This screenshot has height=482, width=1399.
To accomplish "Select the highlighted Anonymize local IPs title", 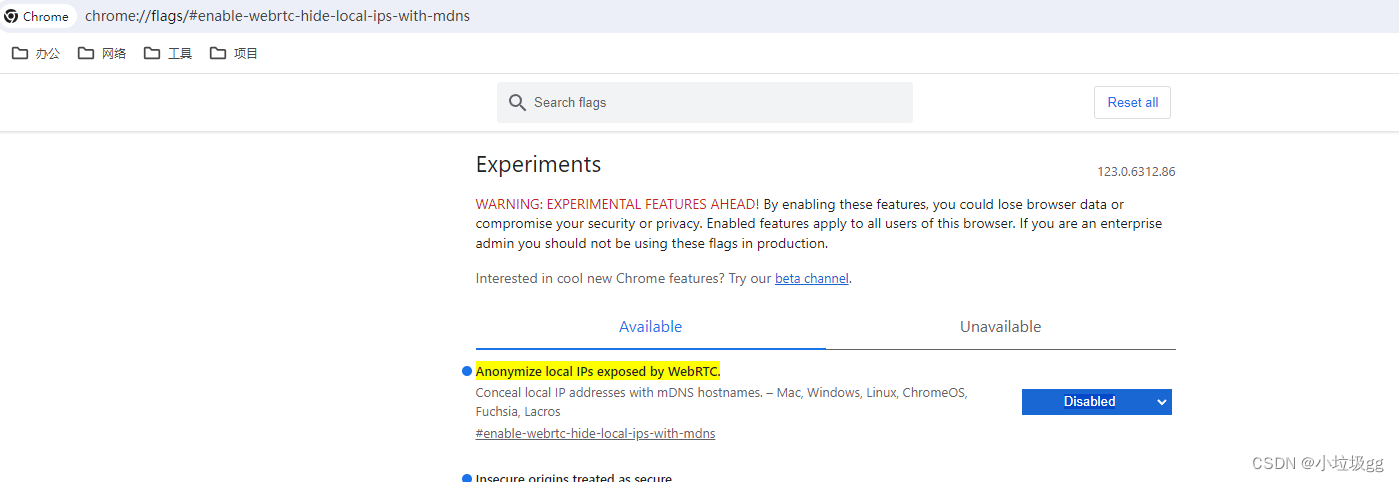I will 598,371.
